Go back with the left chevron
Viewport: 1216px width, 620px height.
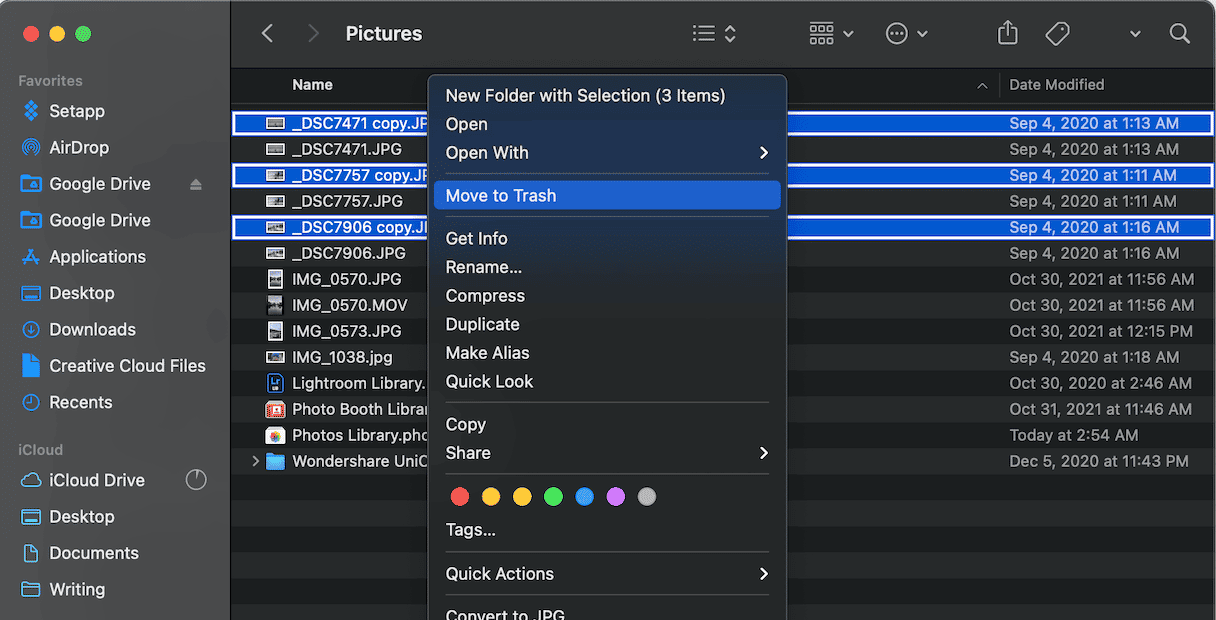267,34
